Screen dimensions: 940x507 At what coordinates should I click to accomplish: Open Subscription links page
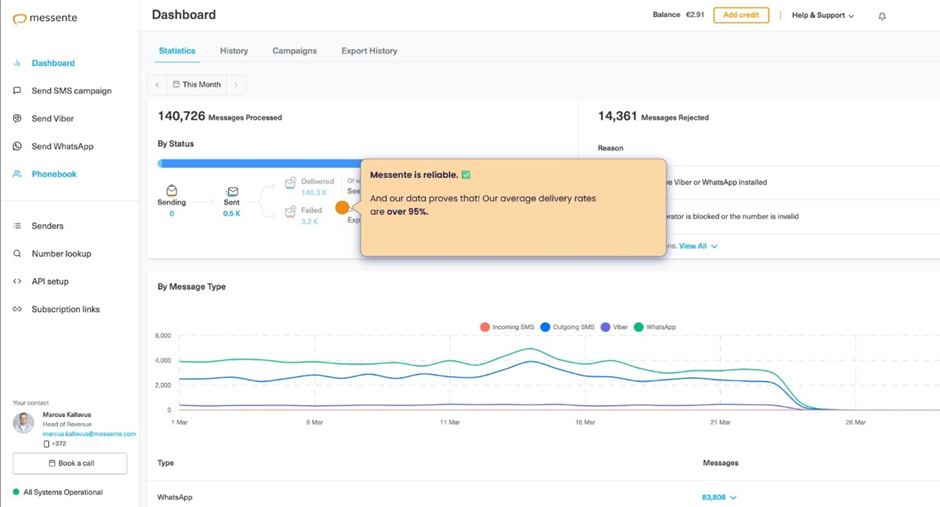(65, 309)
